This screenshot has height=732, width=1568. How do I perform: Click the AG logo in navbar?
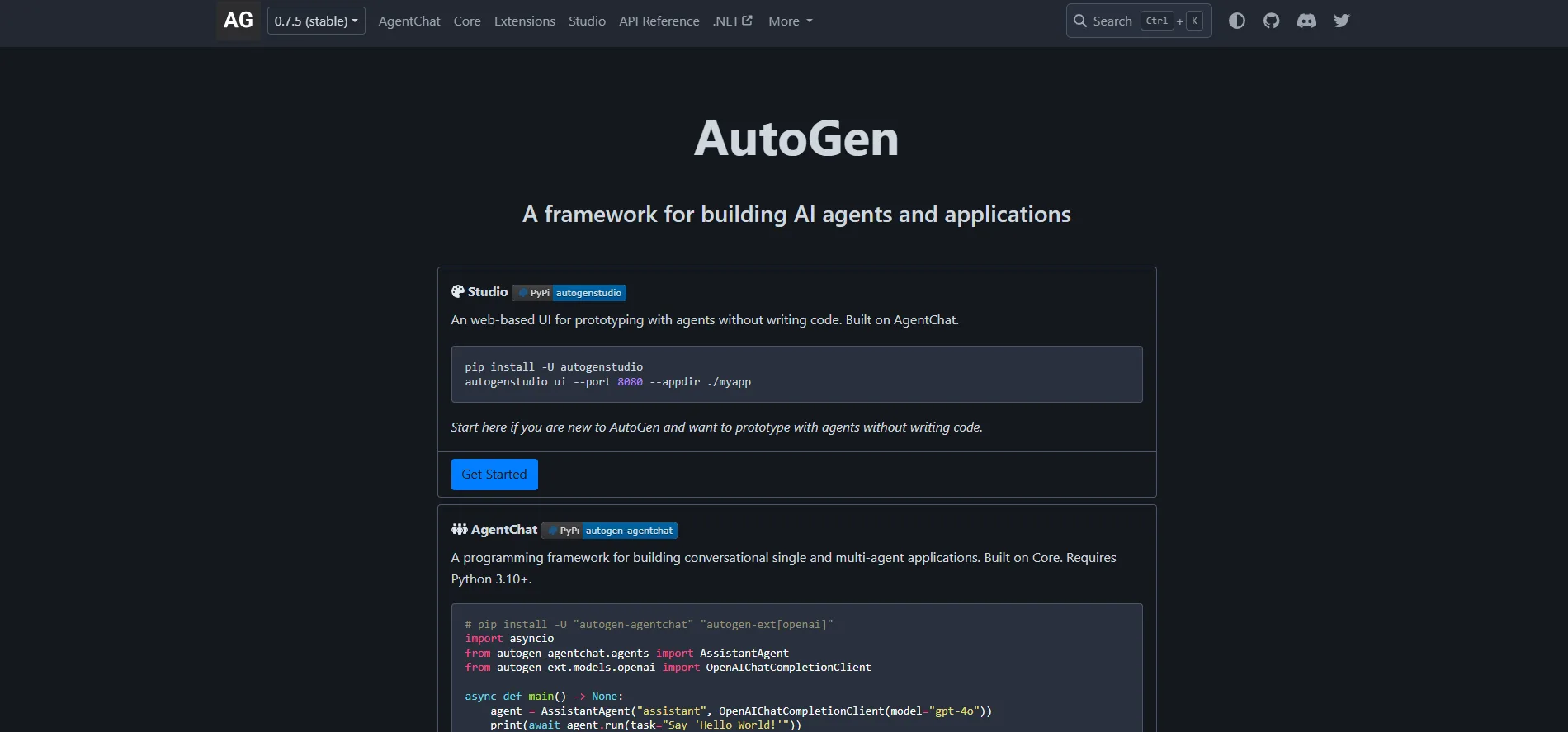239,21
